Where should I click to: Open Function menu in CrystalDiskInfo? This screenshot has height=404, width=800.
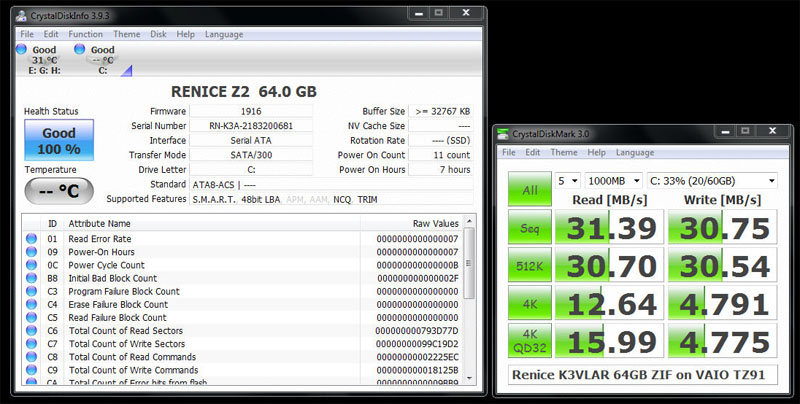[86, 34]
